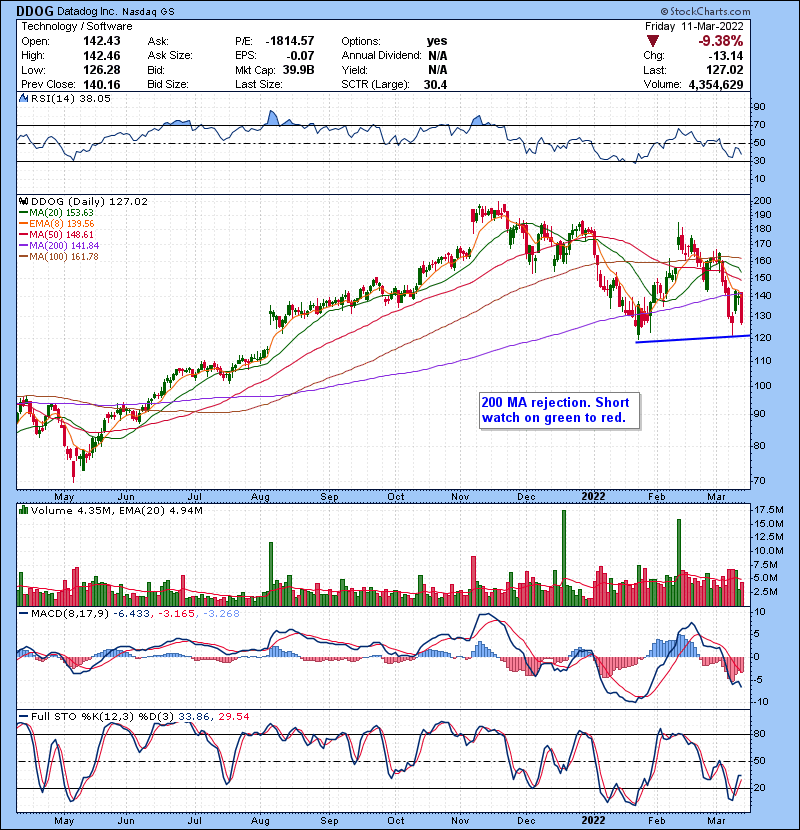Click the MACD value -6.433
This screenshot has height=830, width=800.
[x=131, y=614]
